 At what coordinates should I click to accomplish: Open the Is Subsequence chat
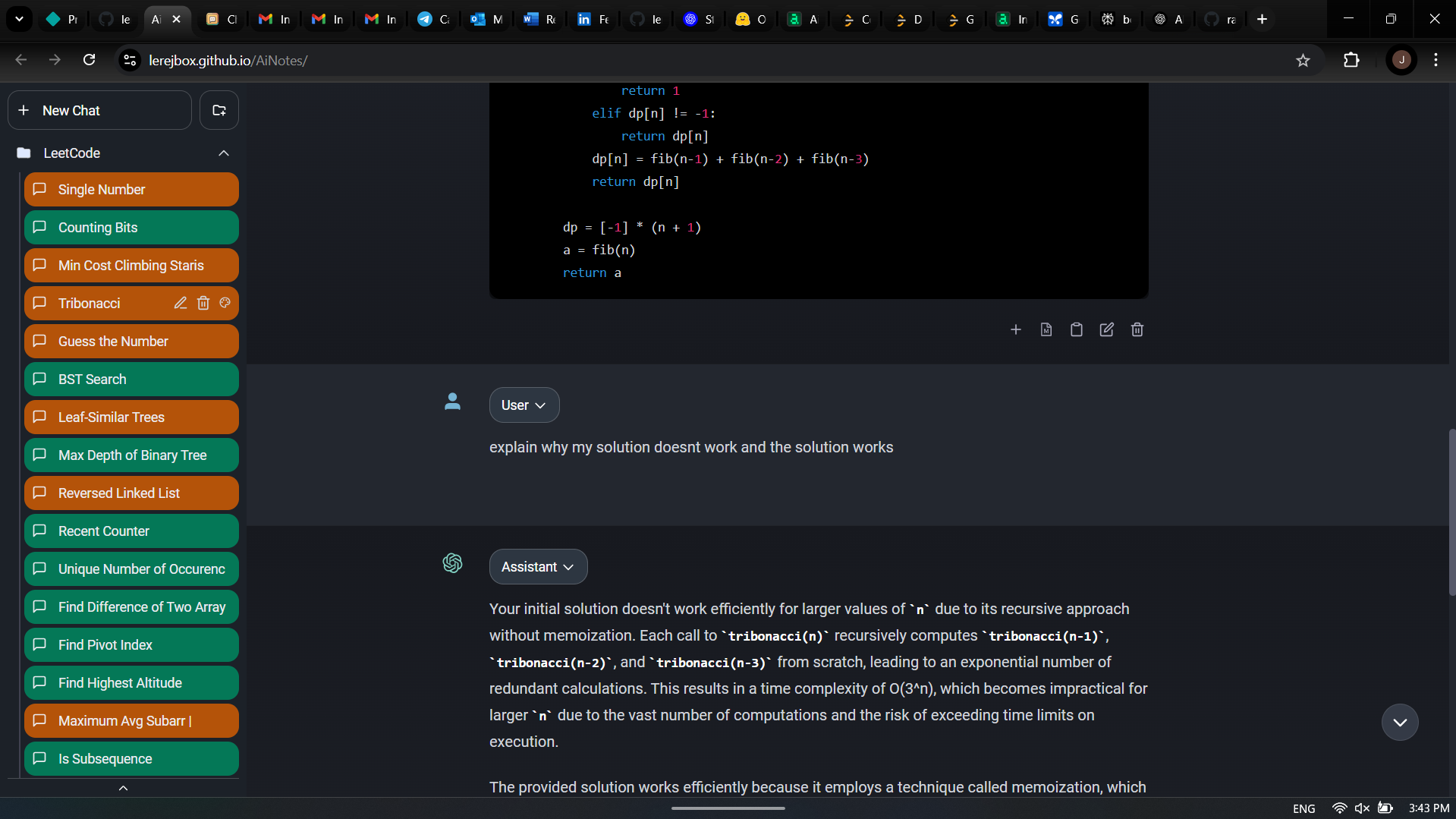coord(131,759)
